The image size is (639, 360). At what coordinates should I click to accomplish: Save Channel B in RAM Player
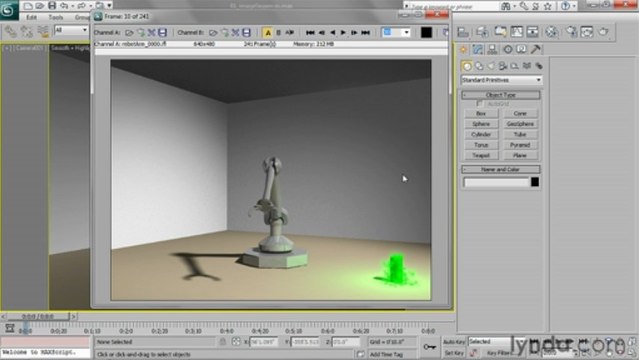point(246,32)
